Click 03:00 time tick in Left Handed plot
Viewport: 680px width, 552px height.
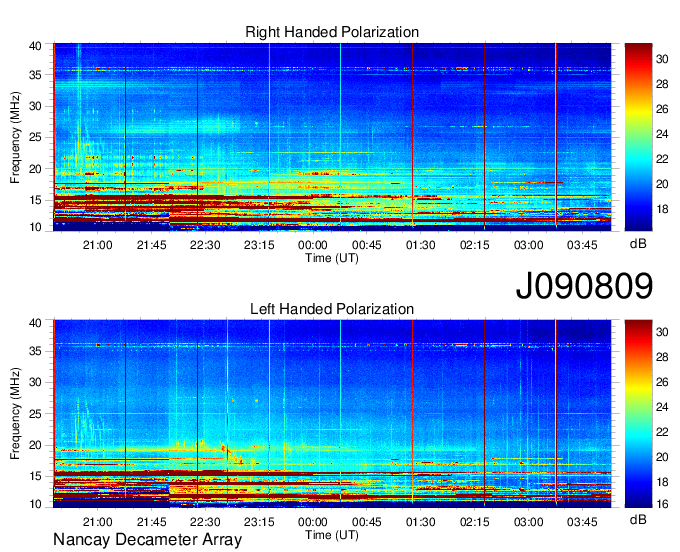click(x=528, y=522)
